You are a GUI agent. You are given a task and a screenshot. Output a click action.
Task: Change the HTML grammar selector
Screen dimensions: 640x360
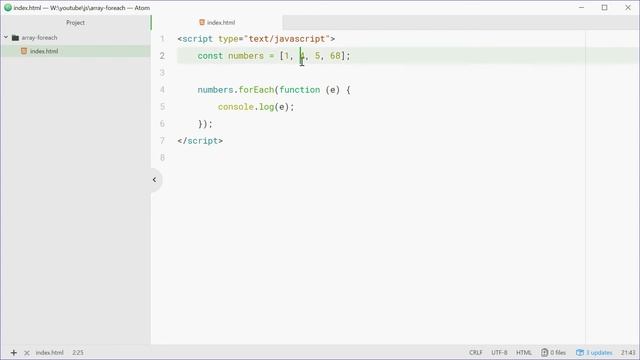point(524,353)
